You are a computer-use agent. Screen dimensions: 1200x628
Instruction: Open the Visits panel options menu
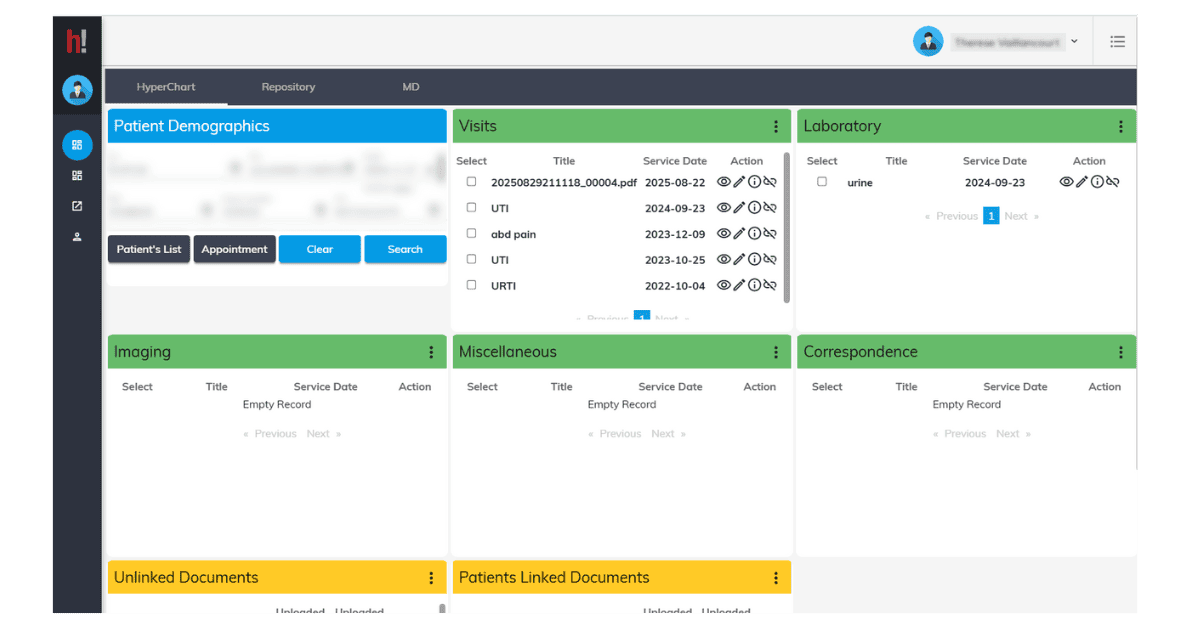click(x=776, y=127)
